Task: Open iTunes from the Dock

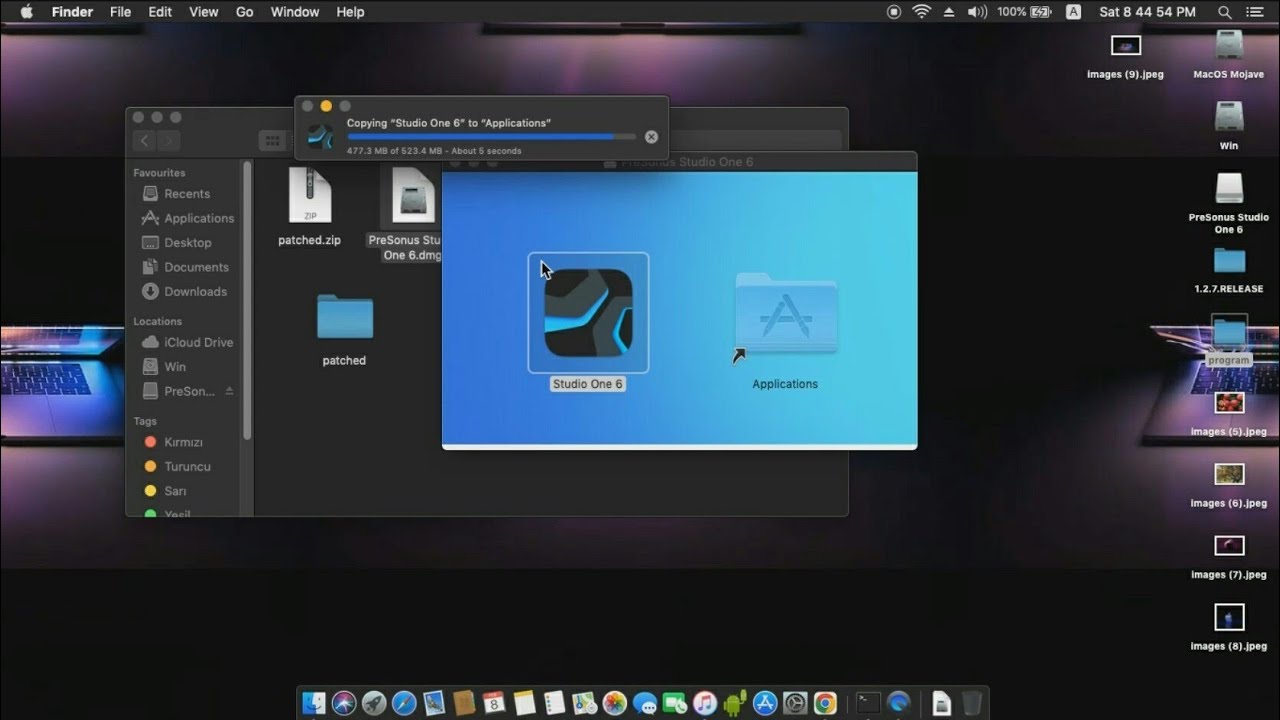Action: 705,703
